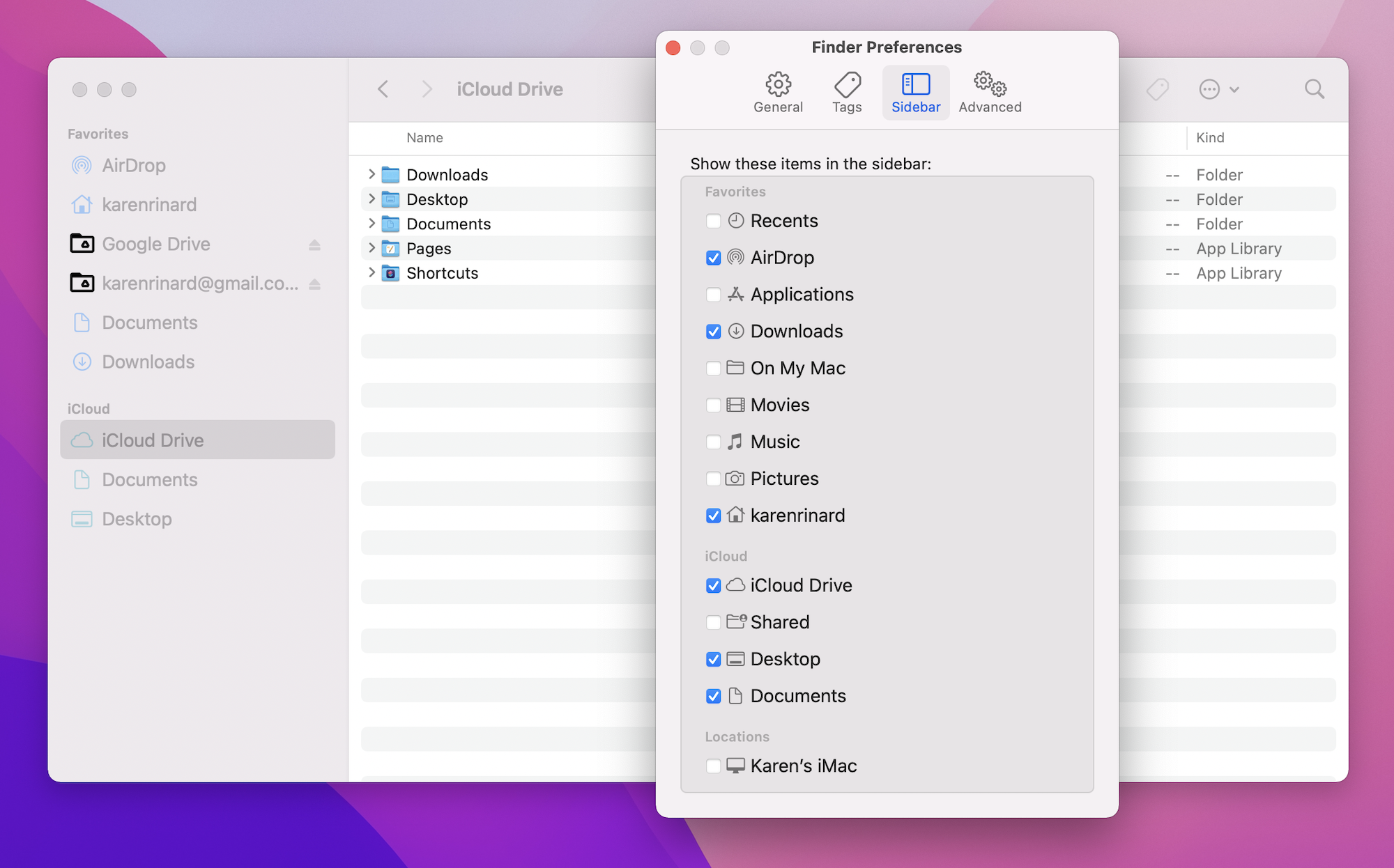The width and height of the screenshot is (1394, 868).
Task: Select the Downloads folder icon in list
Action: [x=390, y=174]
